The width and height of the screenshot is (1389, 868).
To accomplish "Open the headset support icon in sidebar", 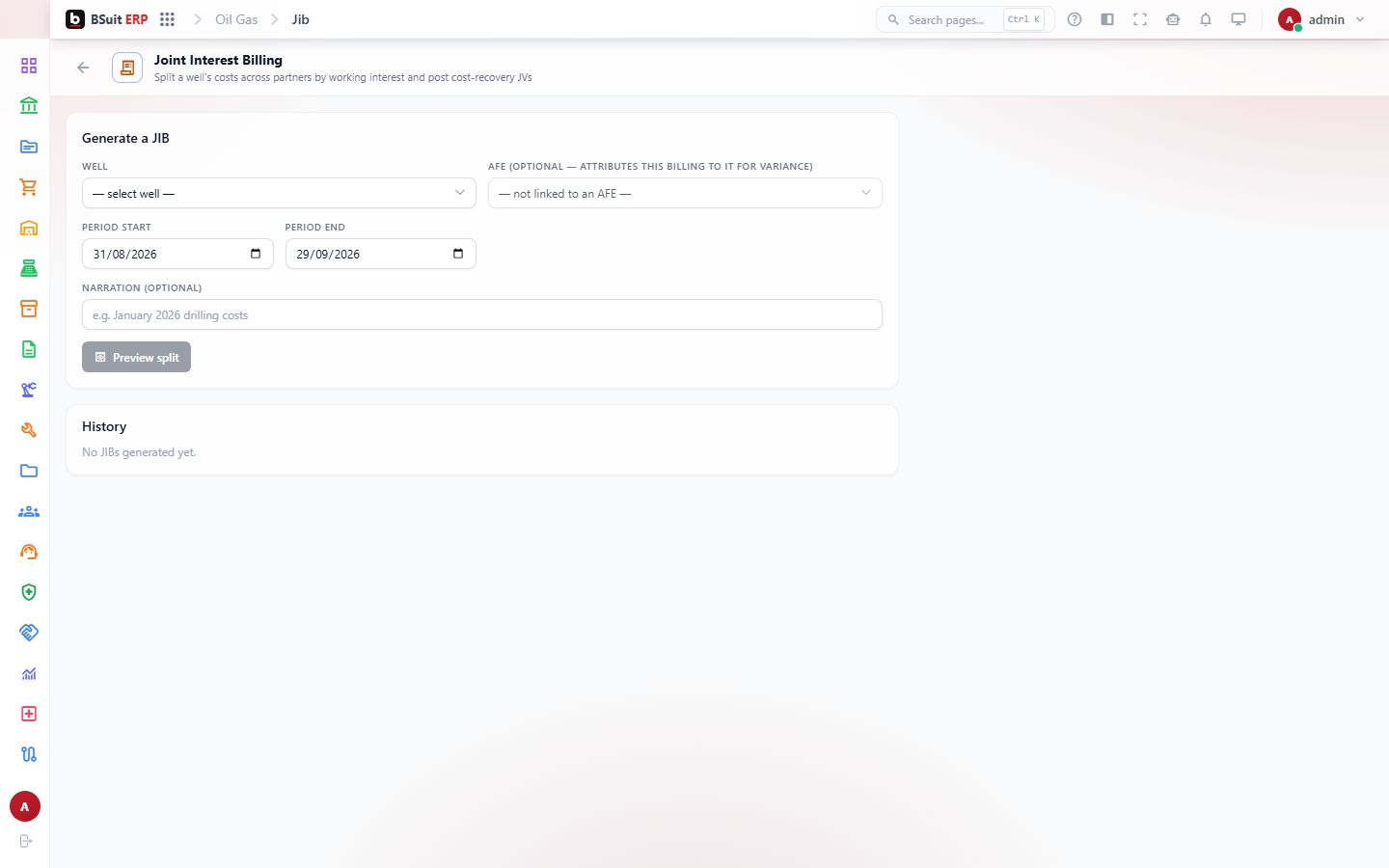I will [29, 552].
